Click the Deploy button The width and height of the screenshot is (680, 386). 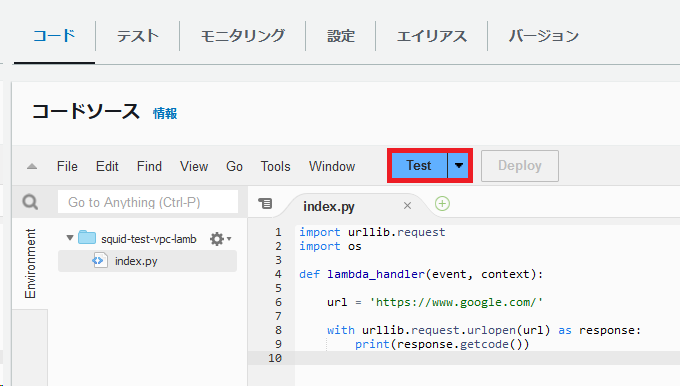click(x=520, y=166)
